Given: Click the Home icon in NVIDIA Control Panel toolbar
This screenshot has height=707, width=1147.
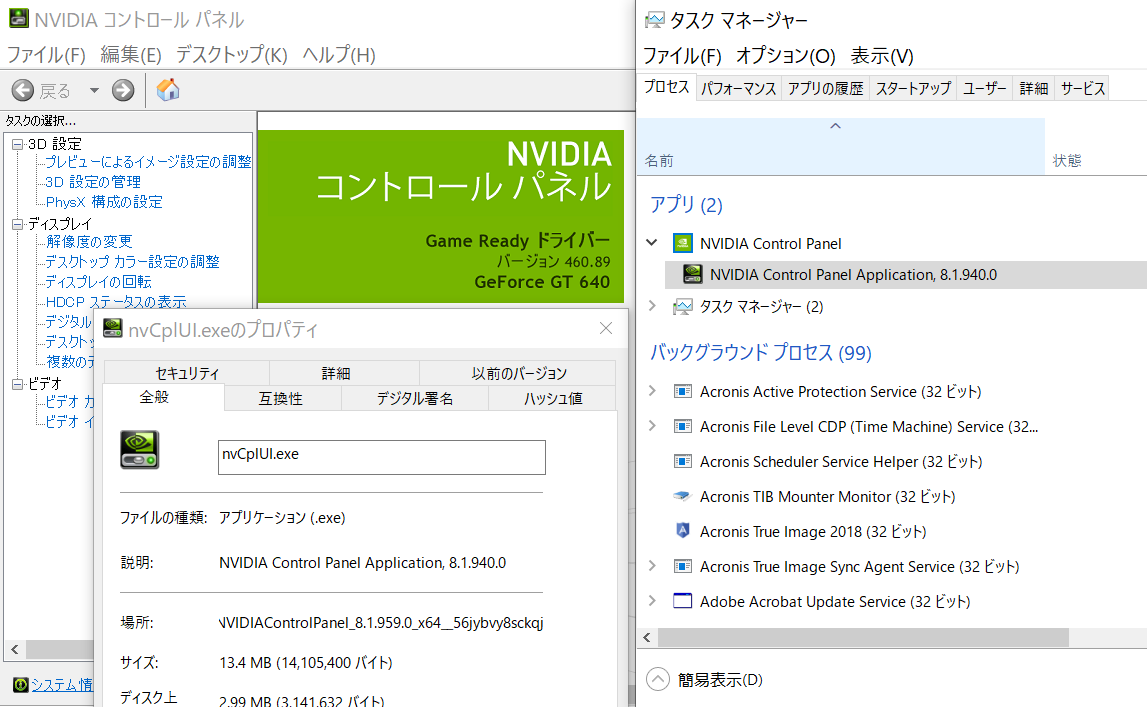Looking at the screenshot, I should point(168,90).
